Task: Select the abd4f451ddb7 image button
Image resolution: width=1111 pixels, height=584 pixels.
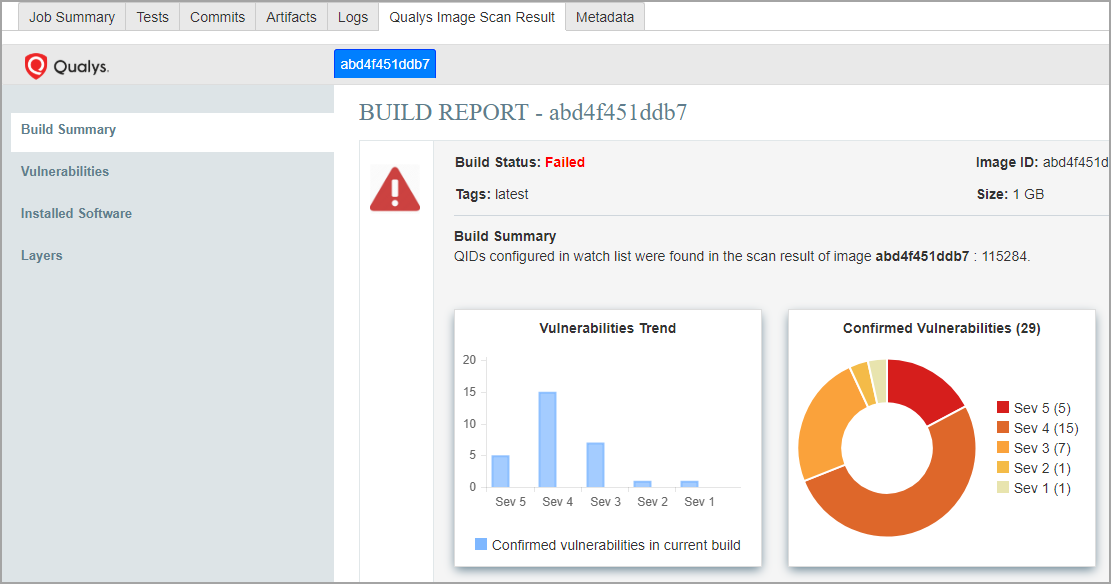Action: click(x=385, y=64)
